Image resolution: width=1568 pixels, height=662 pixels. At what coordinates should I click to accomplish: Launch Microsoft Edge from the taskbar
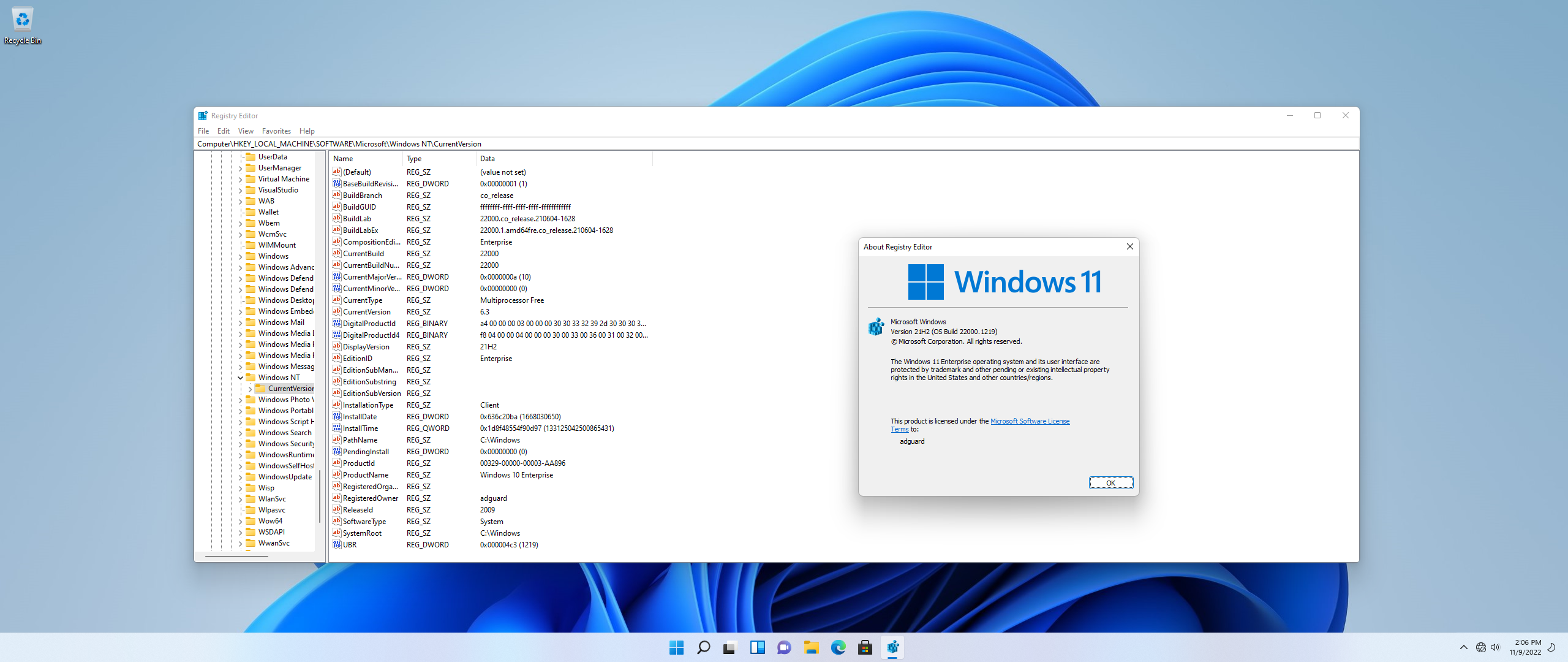(x=838, y=647)
